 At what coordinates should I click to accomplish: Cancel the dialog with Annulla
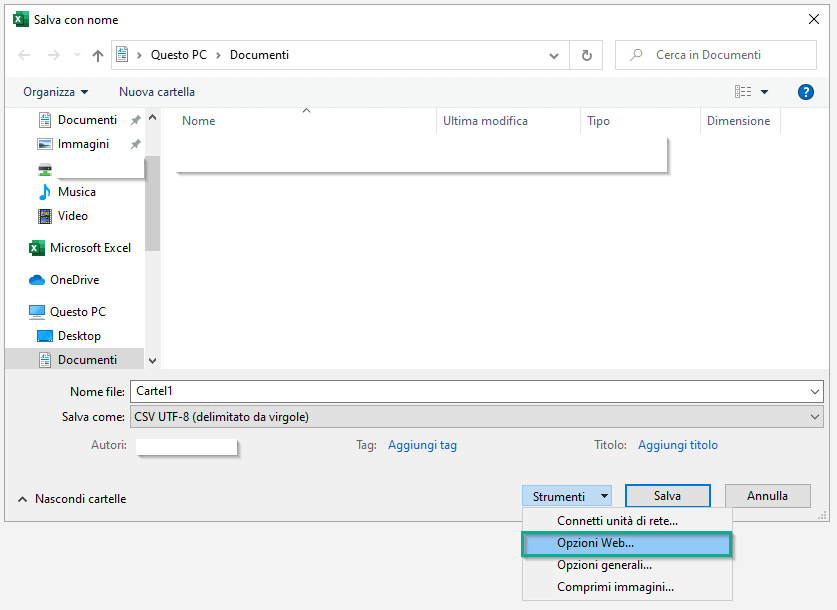coord(767,495)
